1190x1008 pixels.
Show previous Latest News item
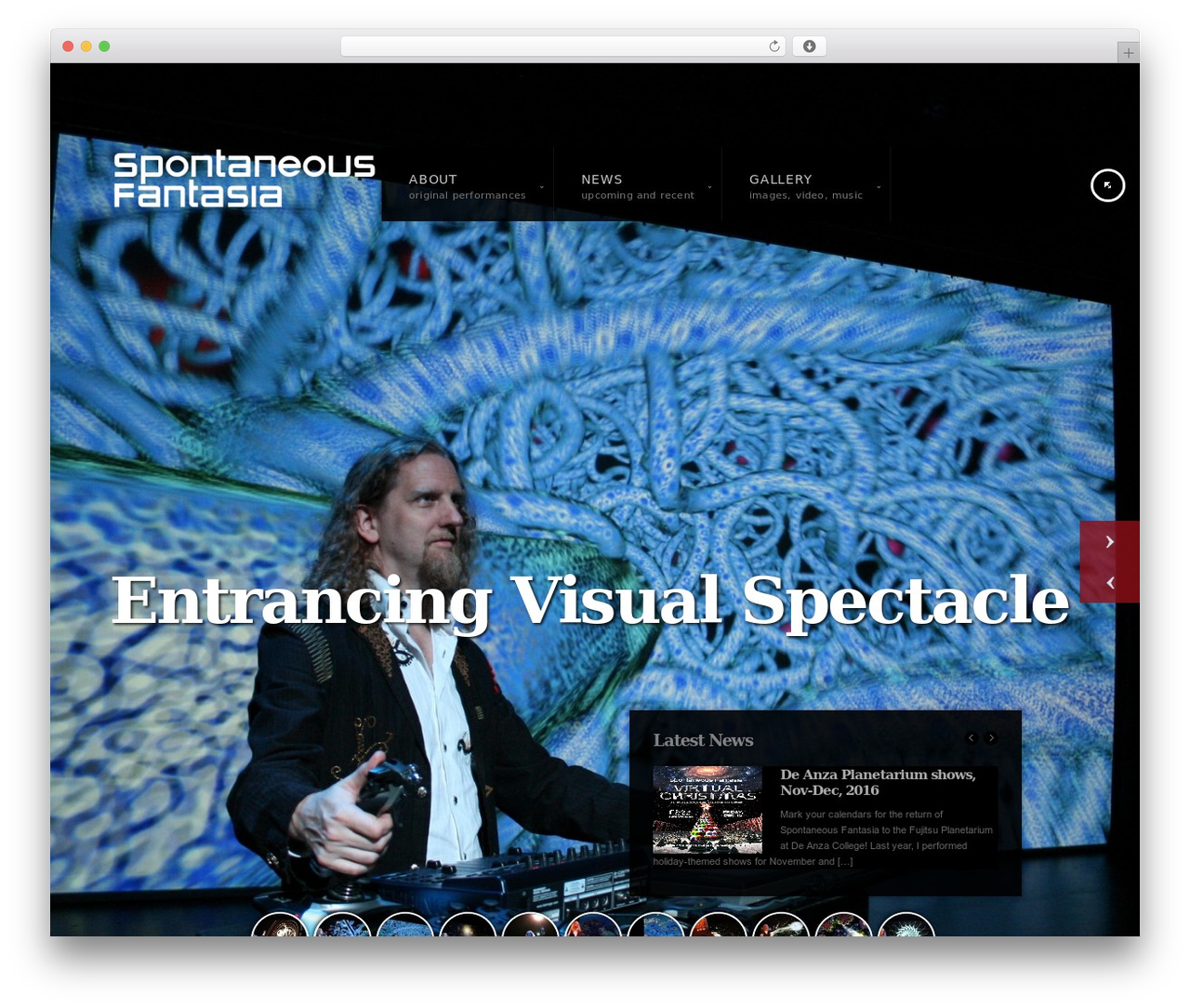972,737
